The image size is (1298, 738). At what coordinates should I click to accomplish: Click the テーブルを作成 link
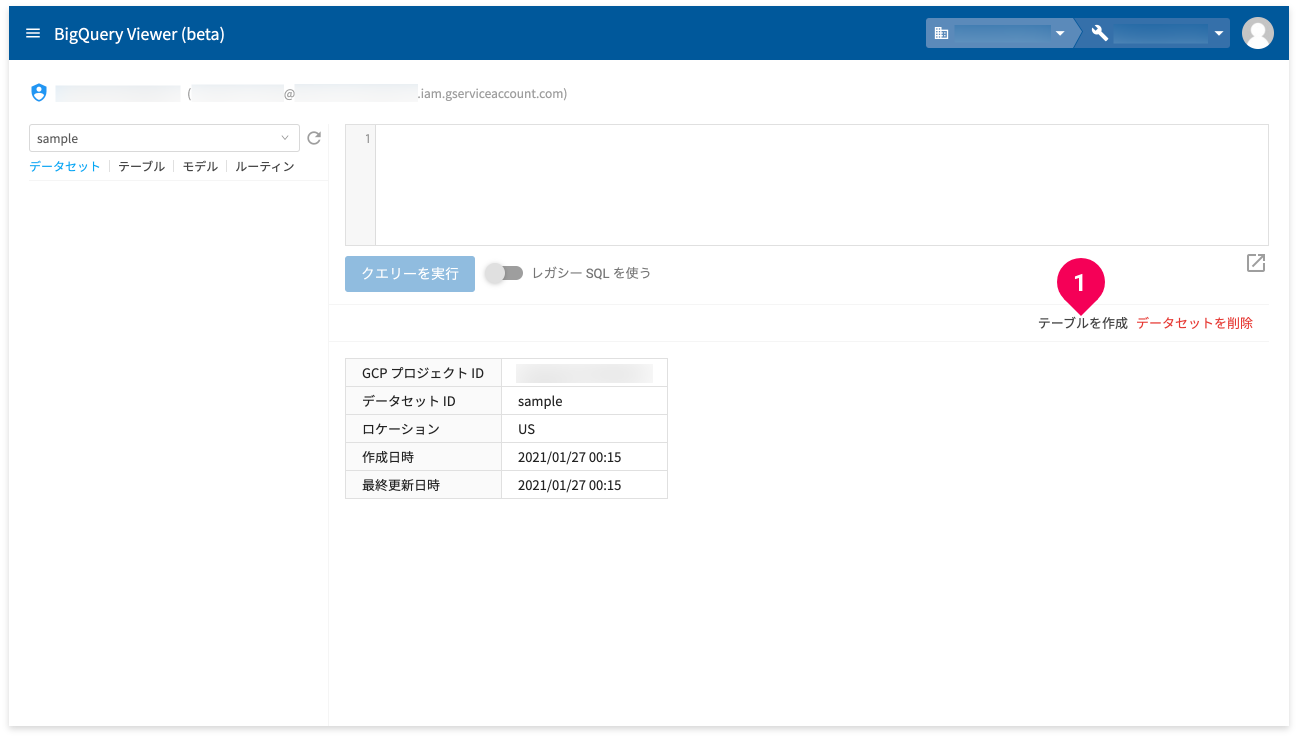pos(1082,323)
